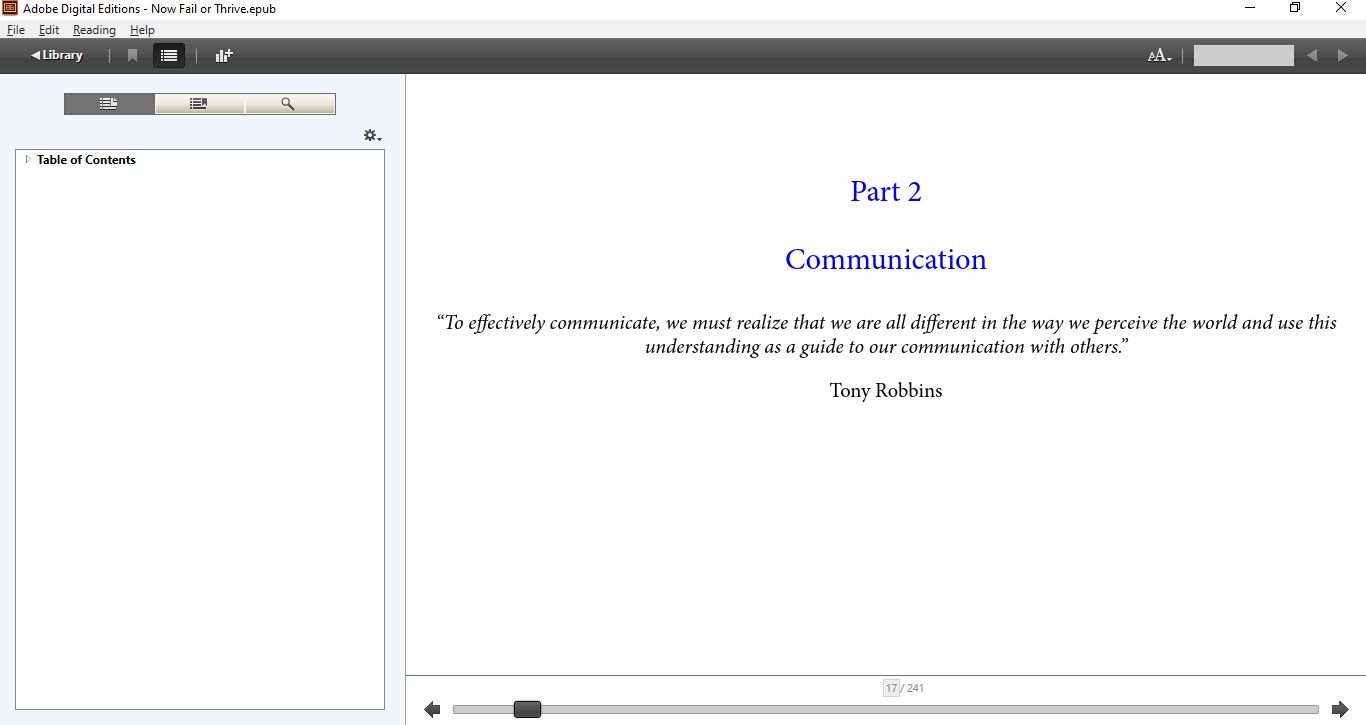This screenshot has height=725, width=1366.
Task: Go to next page arrow
Action: [x=1340, y=709]
